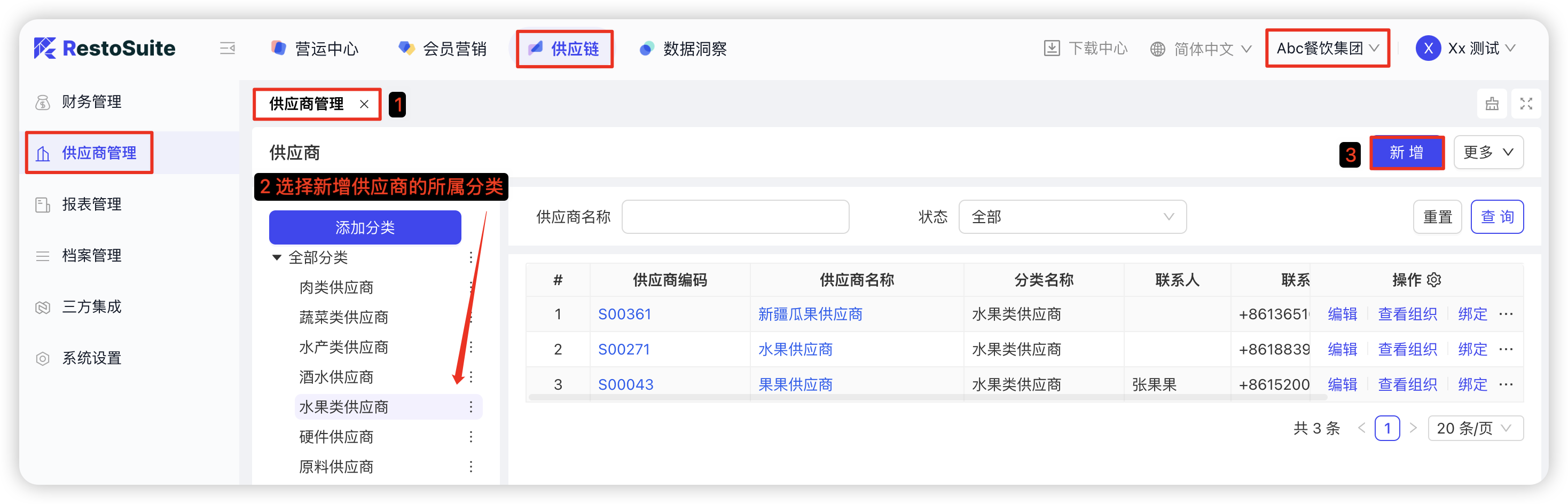This screenshot has width=1568, height=504.
Task: Expand the 更多 dropdown button
Action: (x=1488, y=152)
